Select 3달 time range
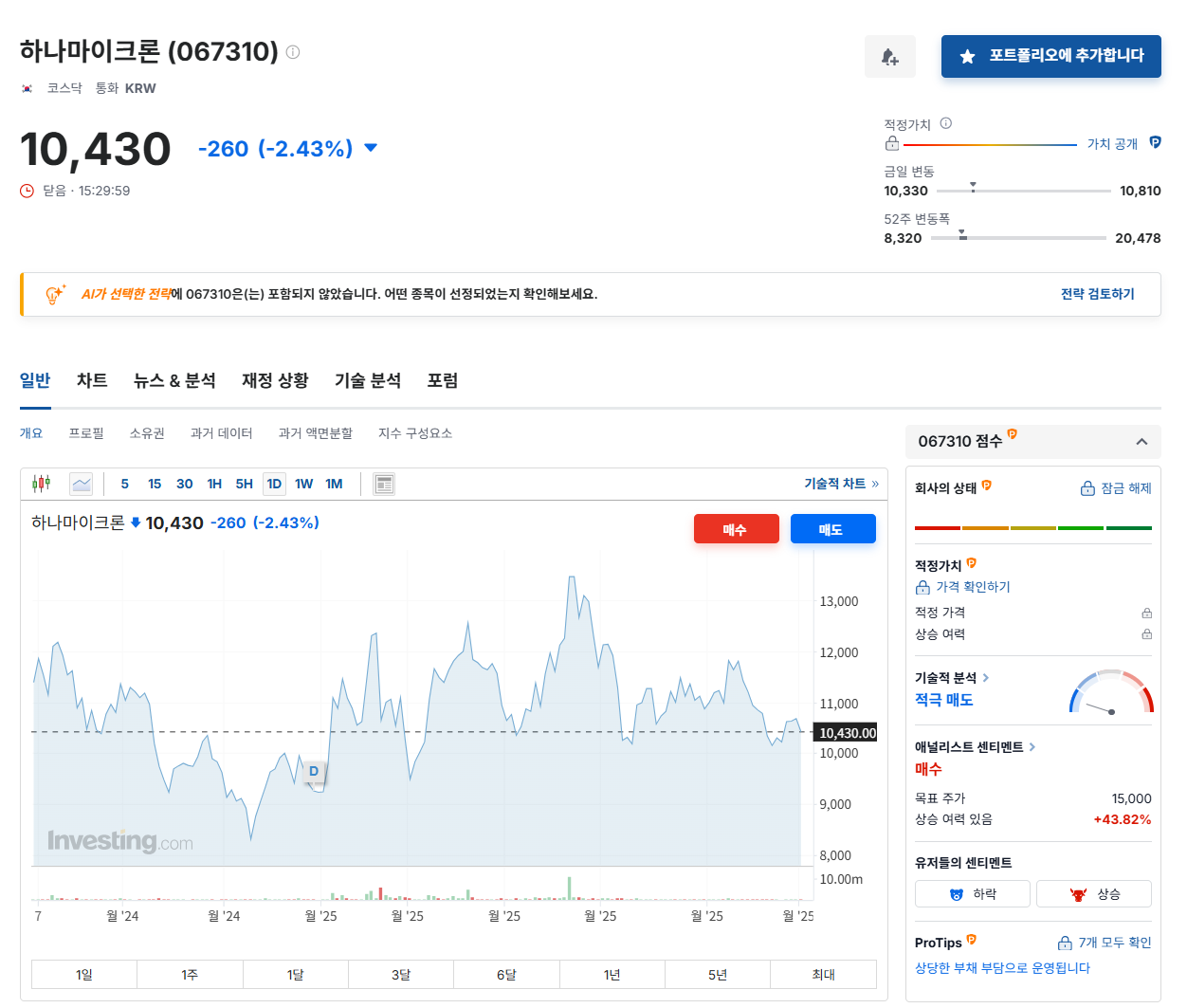This screenshot has height=1008, width=1187. pyautogui.click(x=401, y=975)
